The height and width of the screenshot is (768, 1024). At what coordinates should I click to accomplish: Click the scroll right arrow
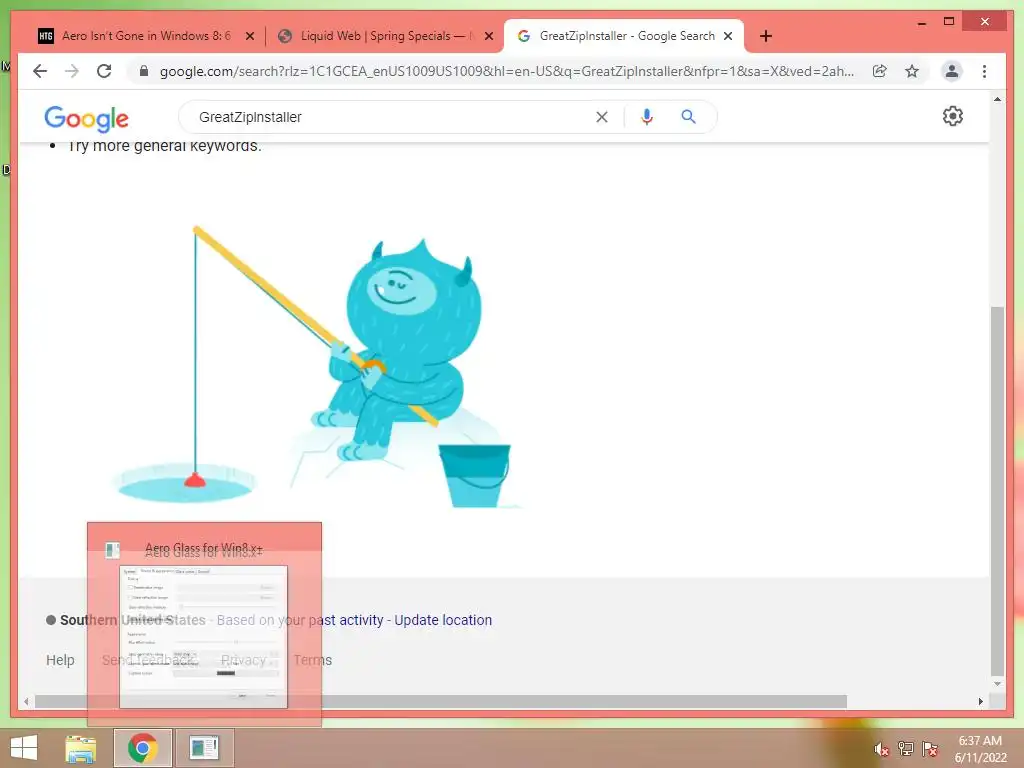coord(980,701)
